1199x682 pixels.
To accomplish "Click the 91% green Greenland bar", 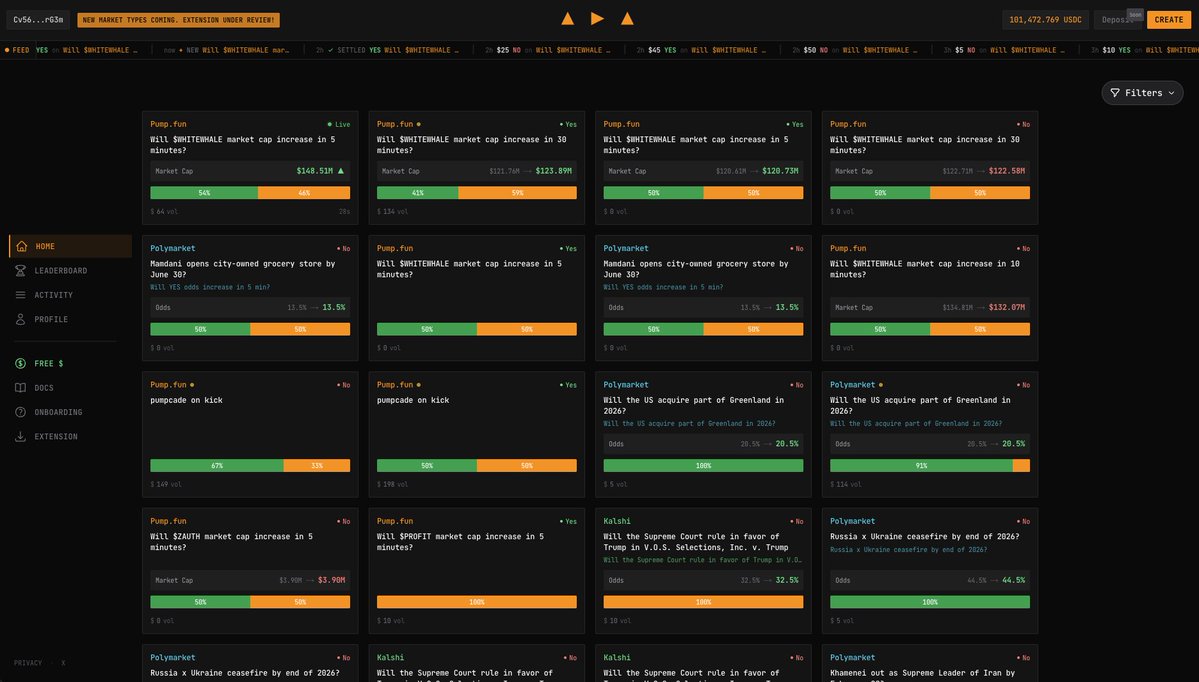I will point(921,466).
